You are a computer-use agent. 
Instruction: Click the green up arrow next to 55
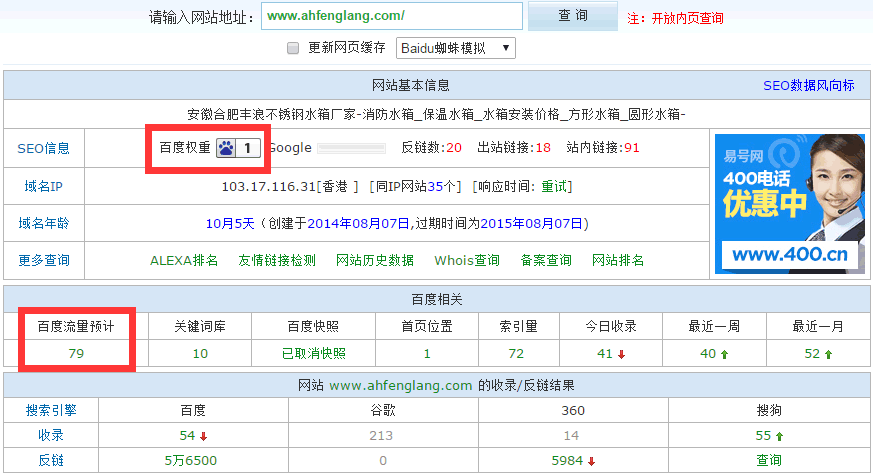point(779,436)
